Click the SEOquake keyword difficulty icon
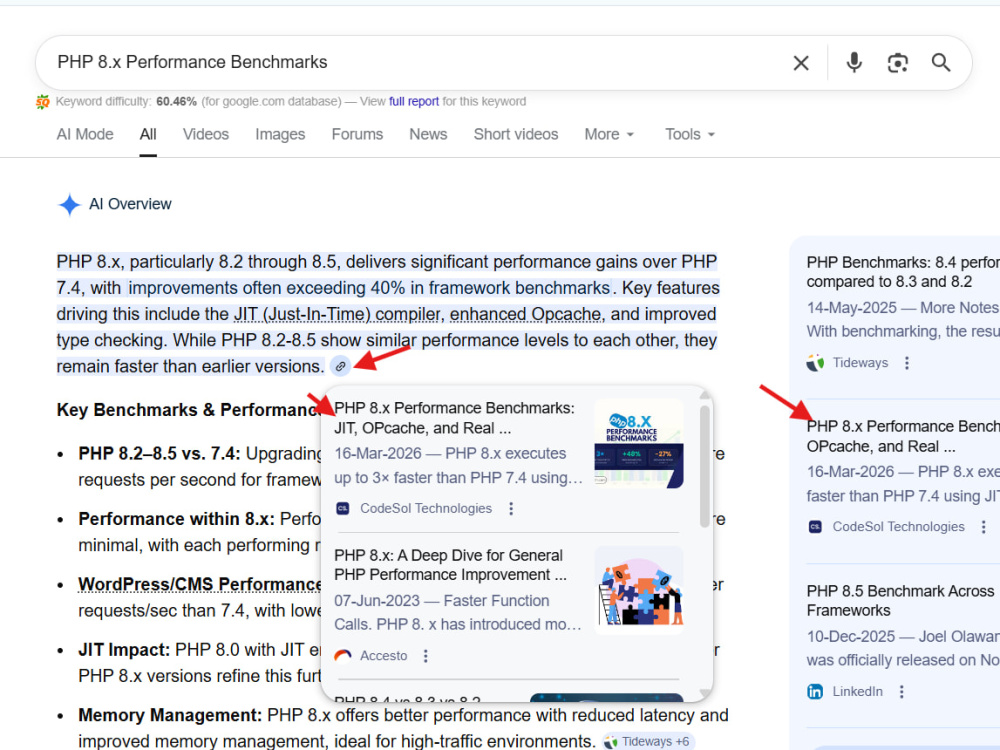This screenshot has width=1000, height=750. [x=43, y=101]
